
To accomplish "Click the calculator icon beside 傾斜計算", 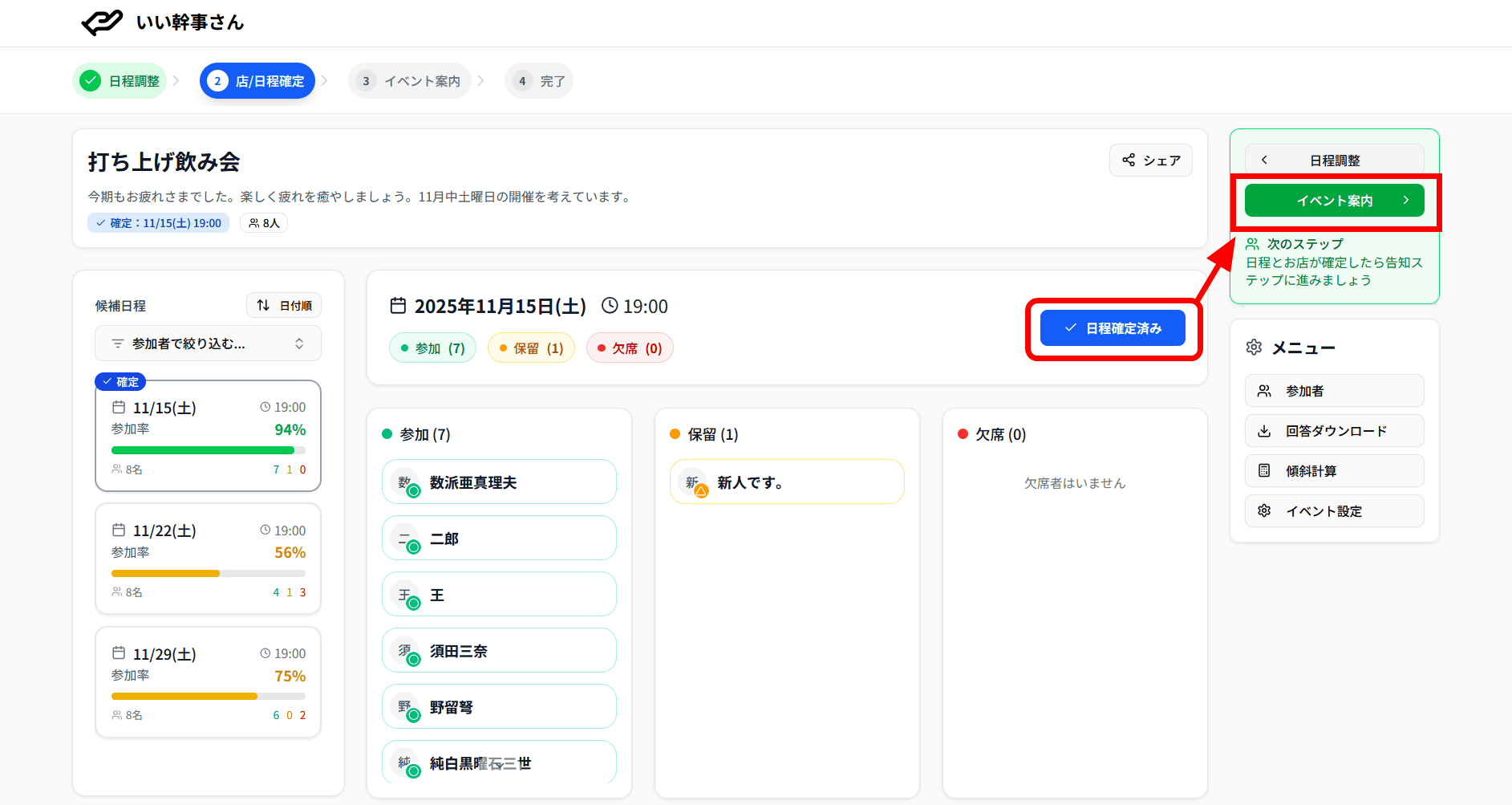I will [x=1264, y=471].
